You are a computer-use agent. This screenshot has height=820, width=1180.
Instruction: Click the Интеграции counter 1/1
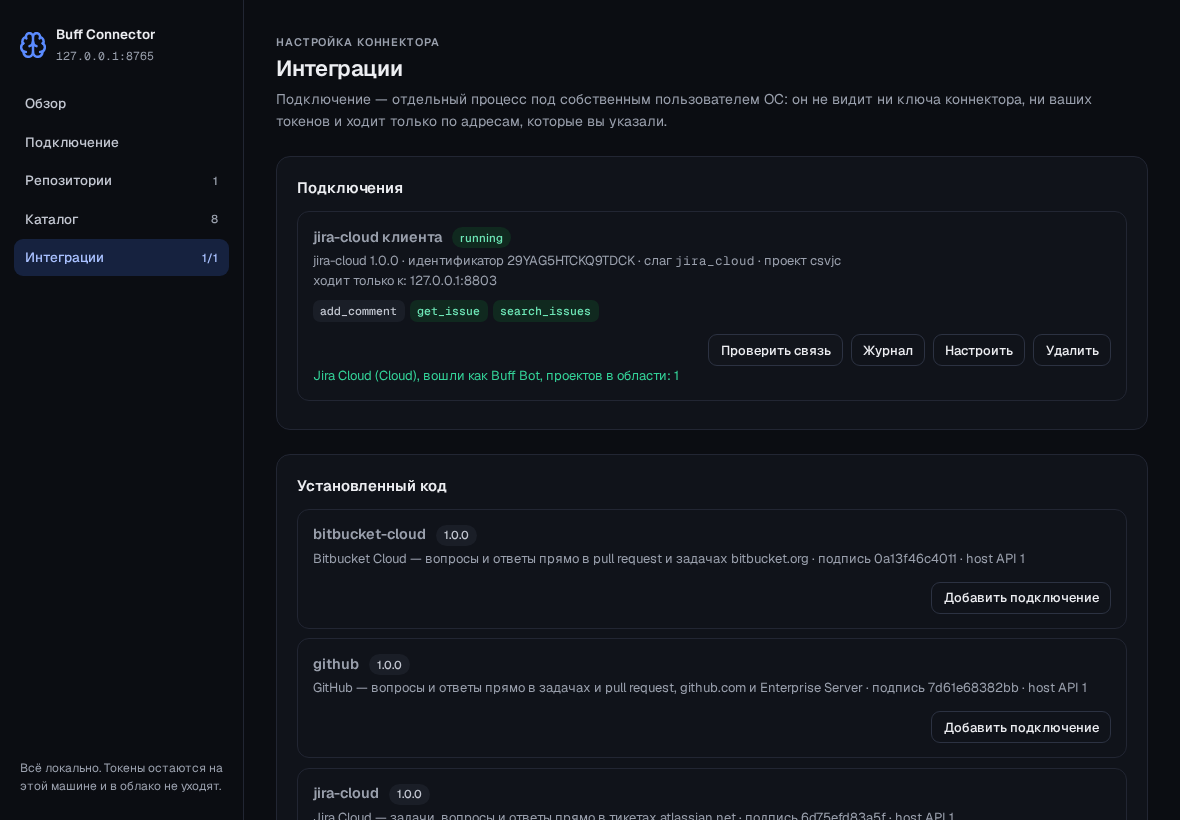210,258
